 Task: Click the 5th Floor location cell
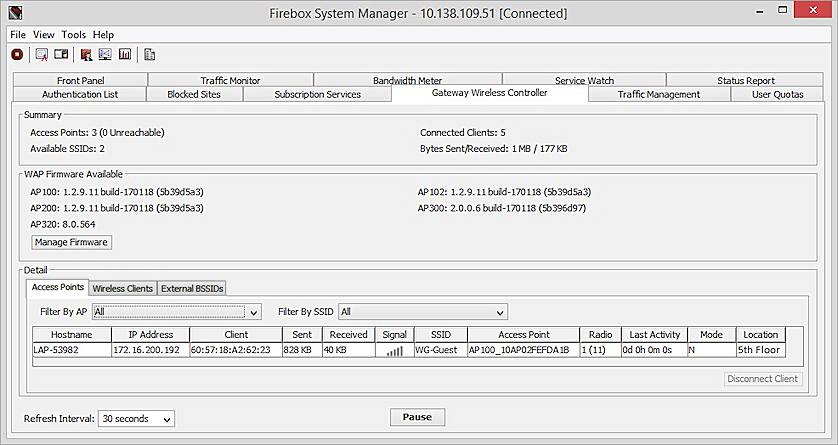[761, 350]
